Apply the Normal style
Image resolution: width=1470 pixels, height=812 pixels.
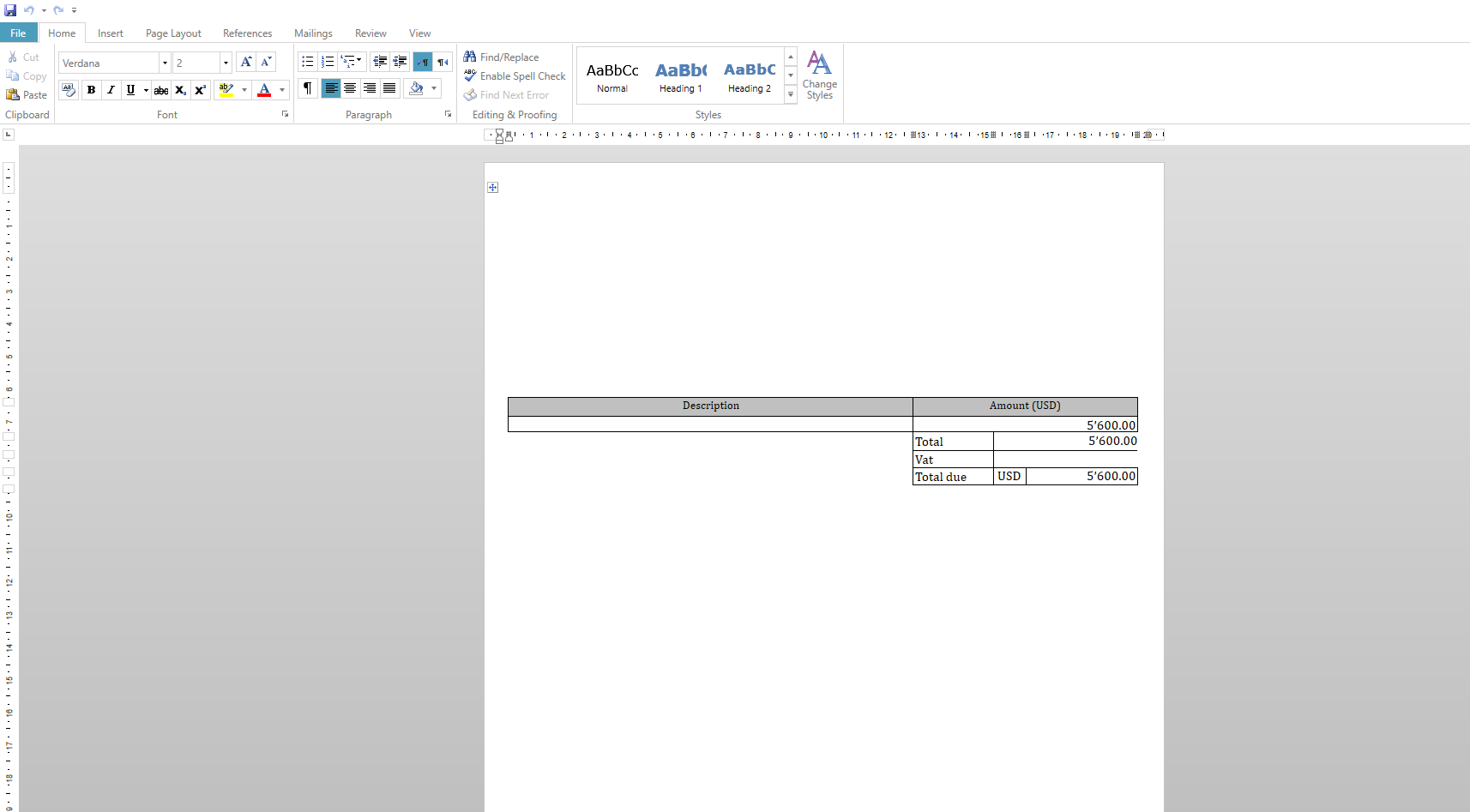tap(612, 76)
